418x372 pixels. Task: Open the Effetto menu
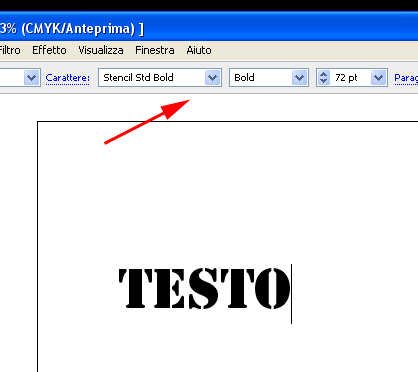click(x=49, y=50)
